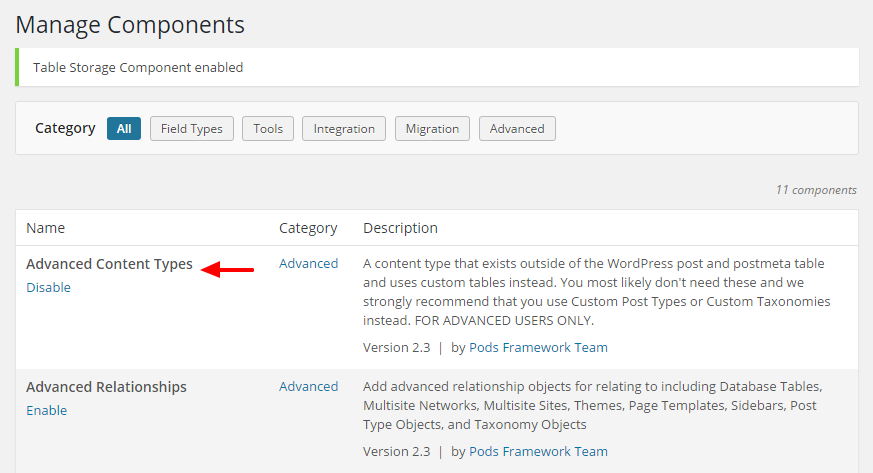The height and width of the screenshot is (473, 873).
Task: Select the Advanced Relationships component name
Action: (106, 388)
